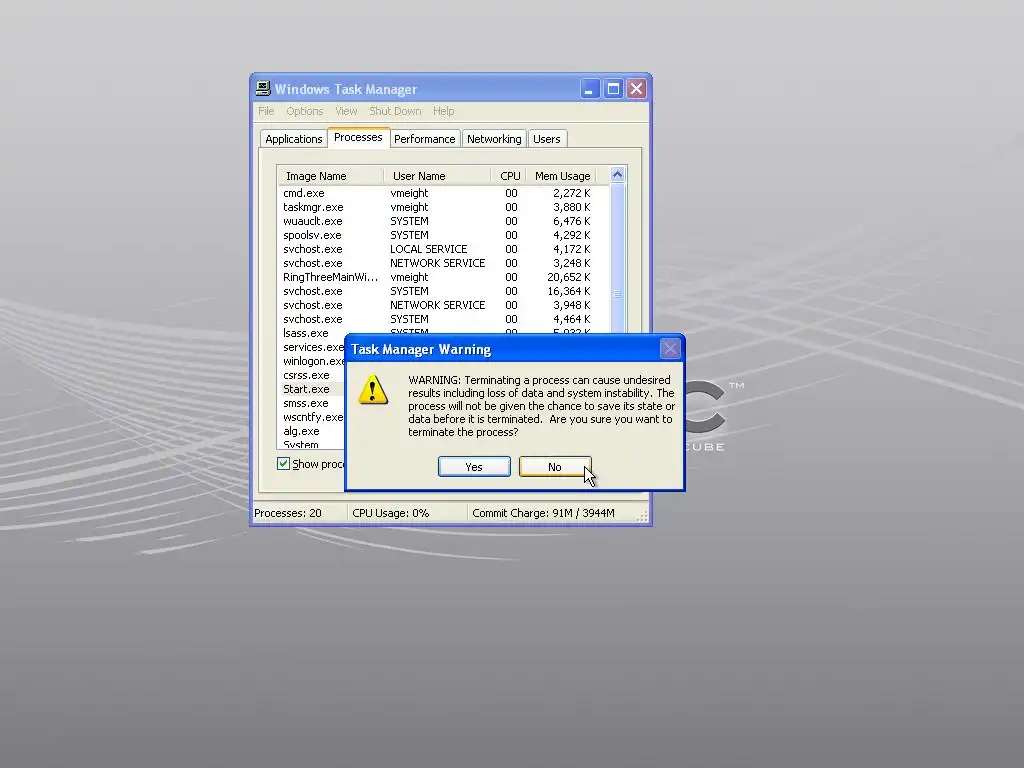Select the services.exe process
The image size is (1024, 768).
click(312, 347)
